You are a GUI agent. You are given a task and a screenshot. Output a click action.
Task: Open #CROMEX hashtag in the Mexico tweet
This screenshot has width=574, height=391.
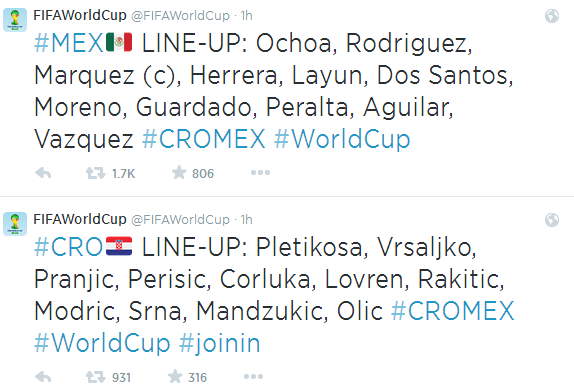204,139
